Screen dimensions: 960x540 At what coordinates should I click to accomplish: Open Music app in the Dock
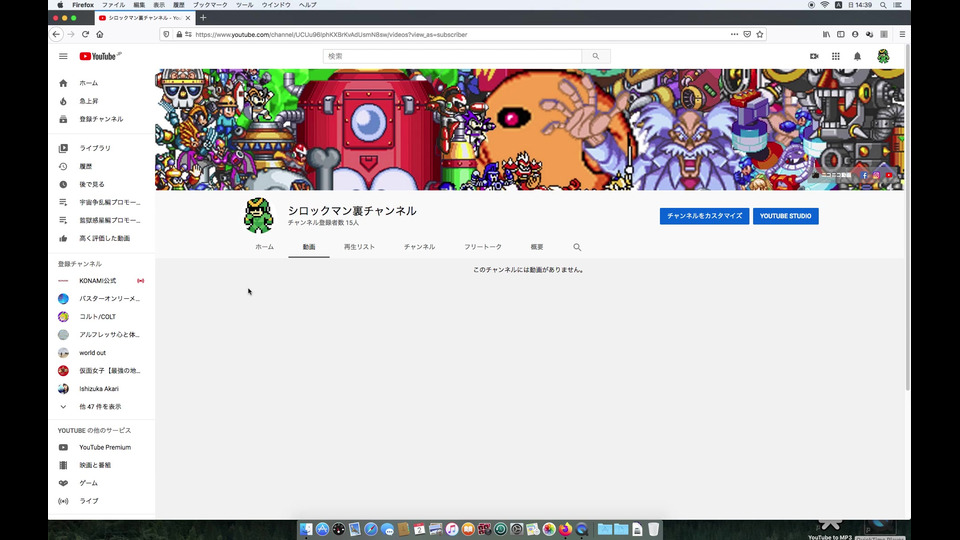452,529
